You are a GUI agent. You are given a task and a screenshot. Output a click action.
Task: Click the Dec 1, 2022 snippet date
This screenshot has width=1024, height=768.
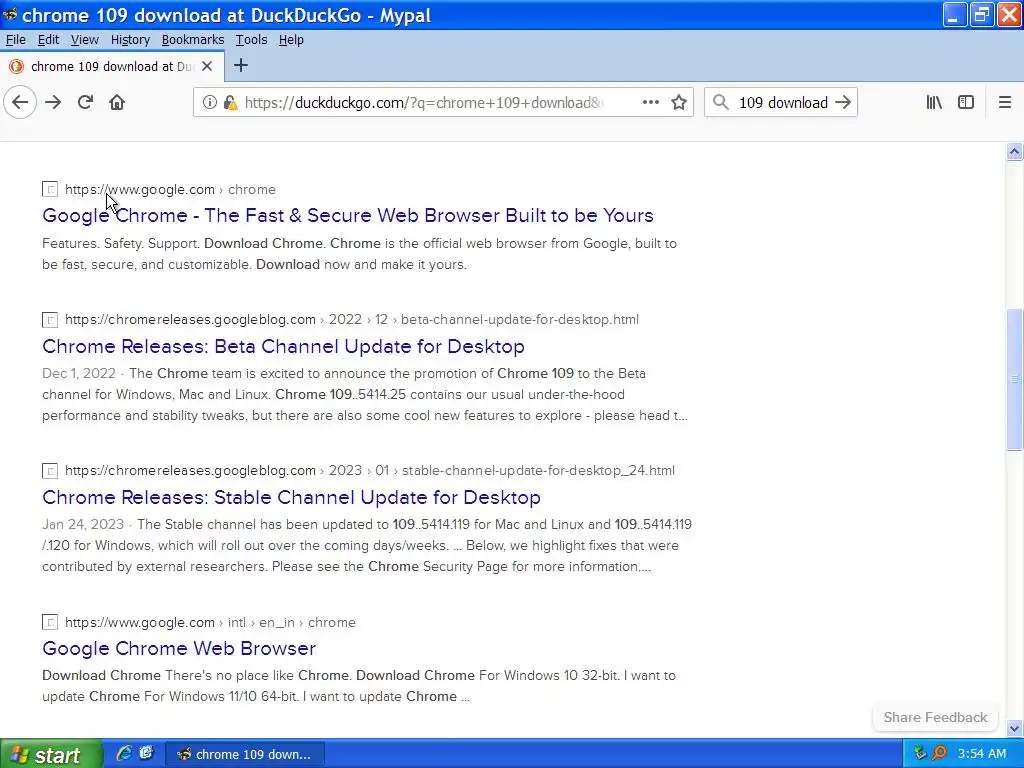tap(78, 374)
